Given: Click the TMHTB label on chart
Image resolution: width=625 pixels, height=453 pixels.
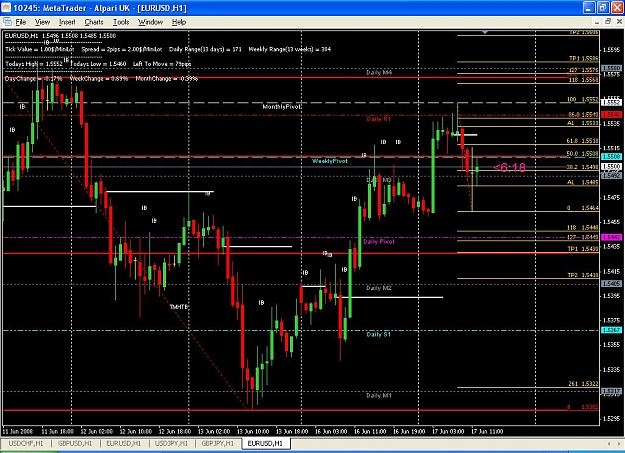Looking at the screenshot, I should click(x=179, y=307).
